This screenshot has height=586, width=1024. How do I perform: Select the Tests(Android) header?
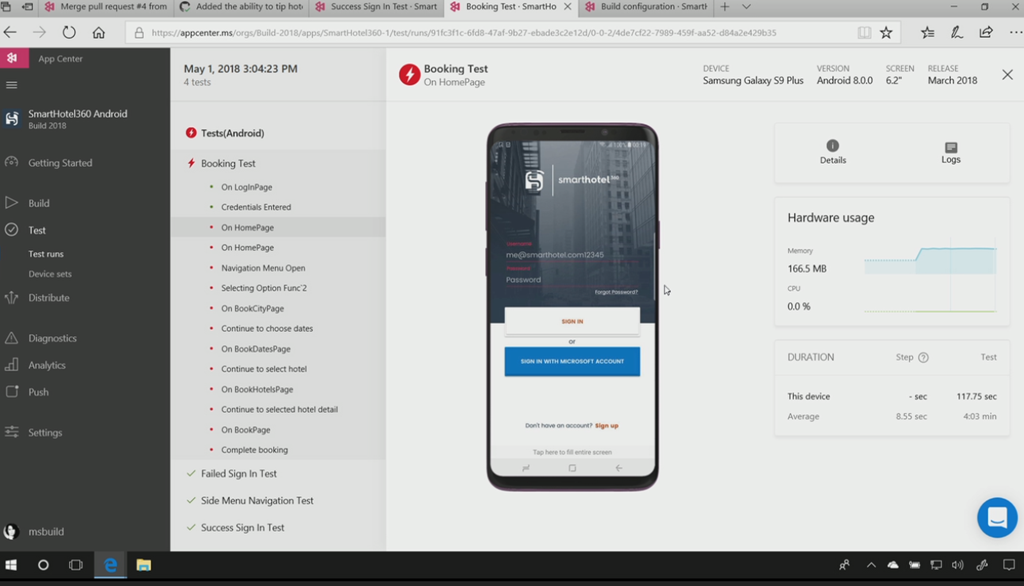tap(232, 133)
